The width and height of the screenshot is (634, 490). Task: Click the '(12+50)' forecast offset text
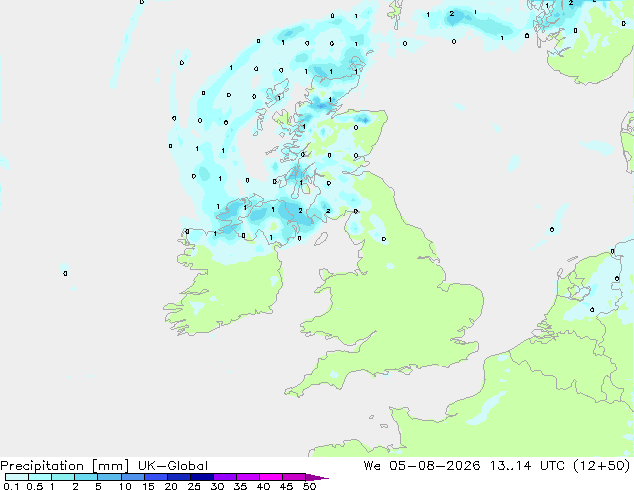pyautogui.click(x=602, y=466)
